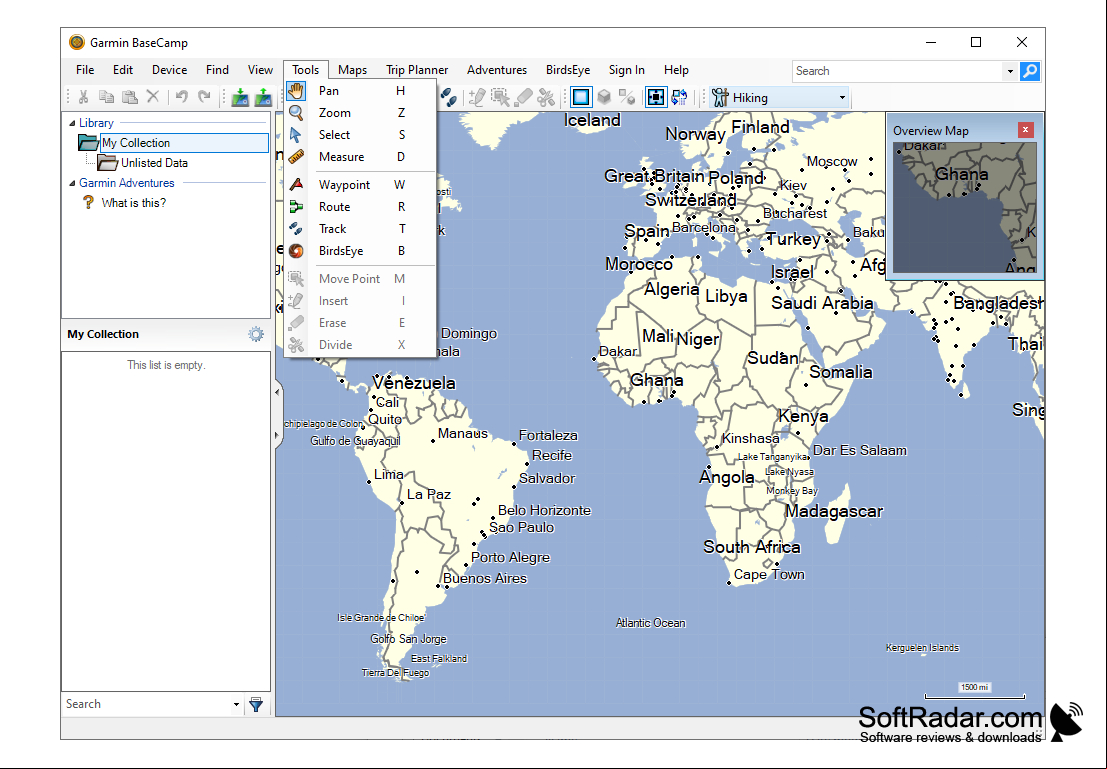Switch to the 2D map view

[x=581, y=97]
